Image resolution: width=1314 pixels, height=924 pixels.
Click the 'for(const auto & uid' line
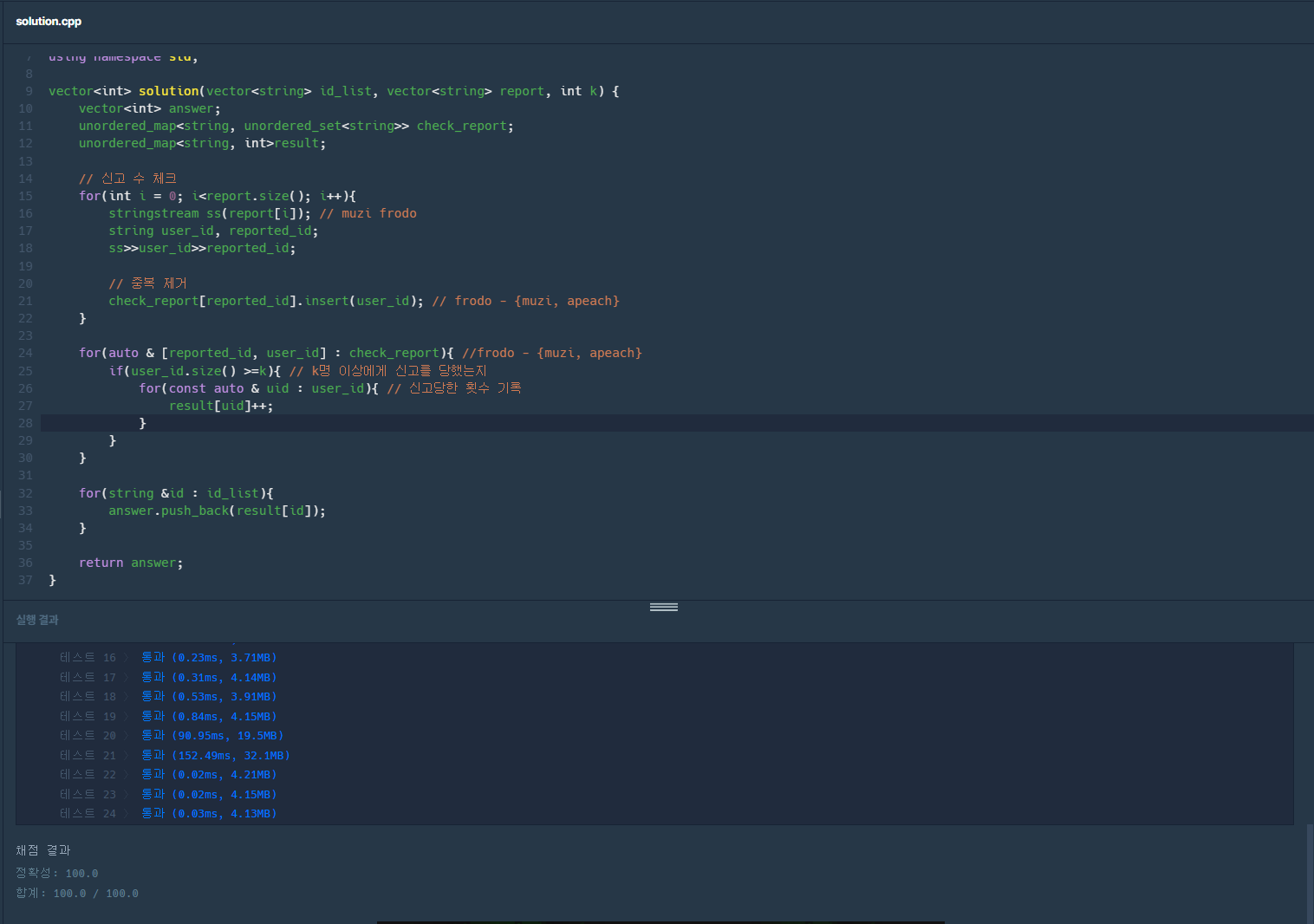click(329, 388)
